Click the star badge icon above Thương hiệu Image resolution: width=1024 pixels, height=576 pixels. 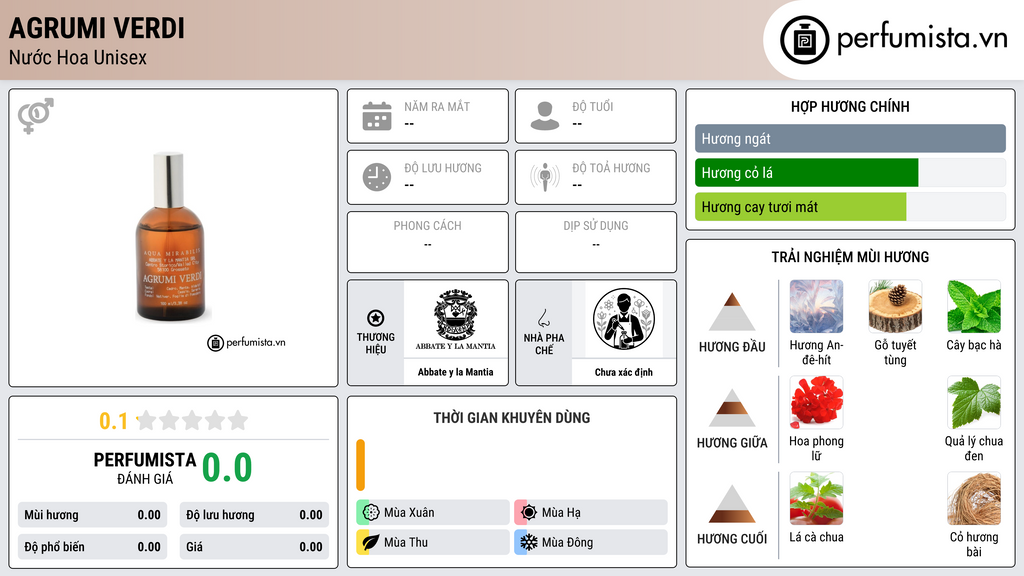tap(376, 318)
